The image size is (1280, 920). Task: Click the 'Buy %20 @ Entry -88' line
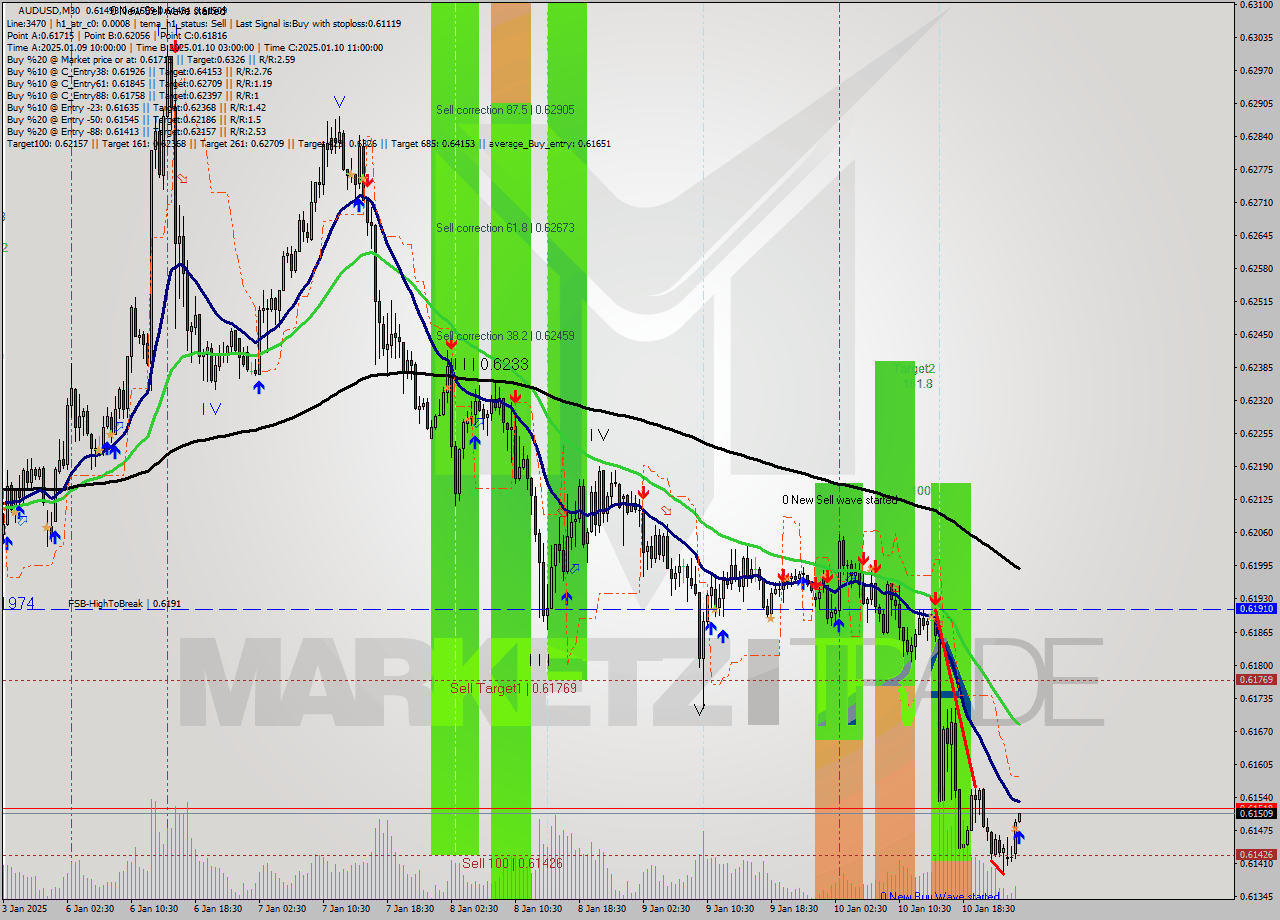coord(136,131)
